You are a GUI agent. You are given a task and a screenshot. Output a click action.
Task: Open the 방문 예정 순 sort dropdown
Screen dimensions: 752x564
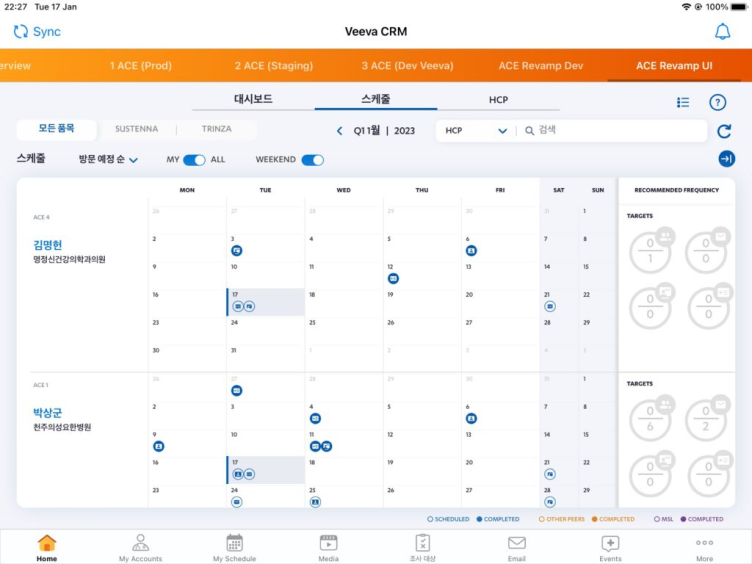coord(108,160)
